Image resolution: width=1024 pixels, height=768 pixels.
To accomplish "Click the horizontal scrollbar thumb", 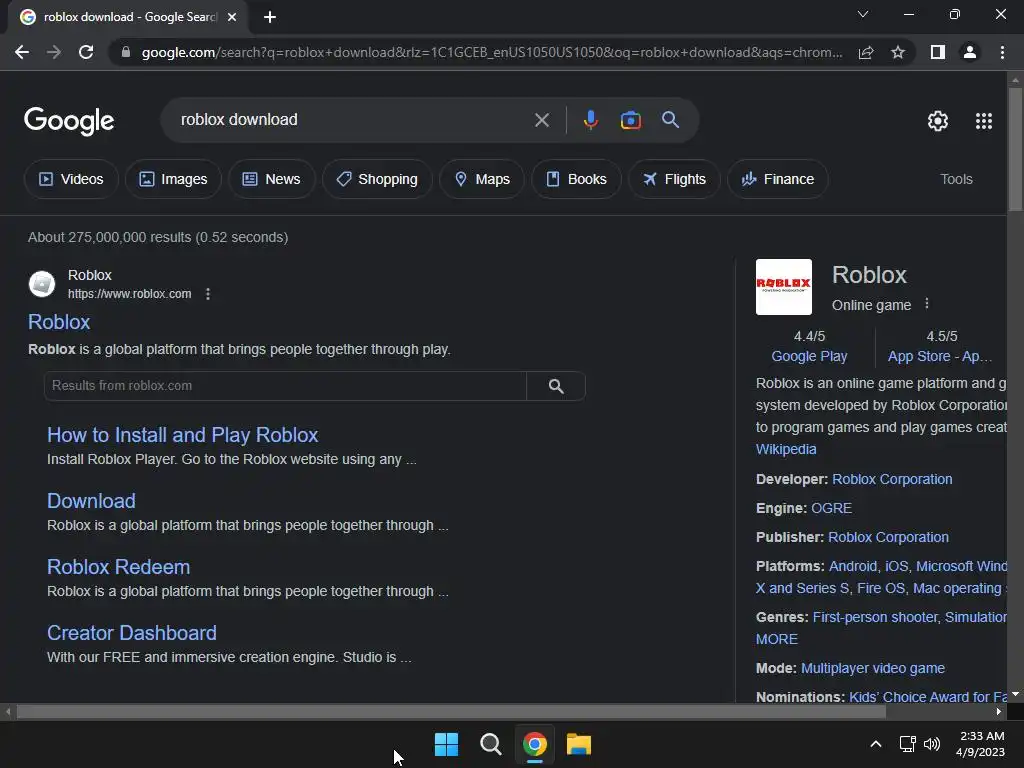I will [451, 712].
